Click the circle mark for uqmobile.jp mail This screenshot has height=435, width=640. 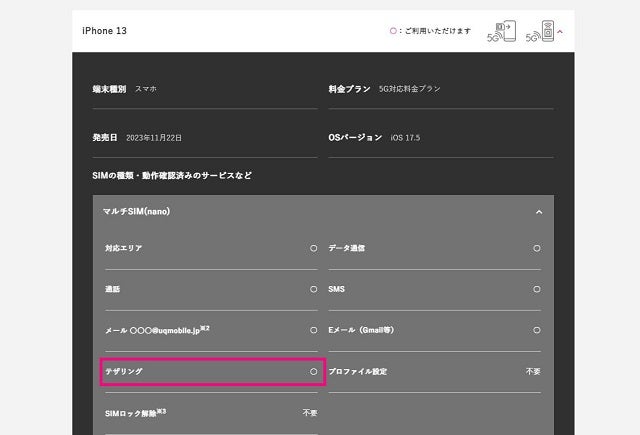pyautogui.click(x=313, y=330)
